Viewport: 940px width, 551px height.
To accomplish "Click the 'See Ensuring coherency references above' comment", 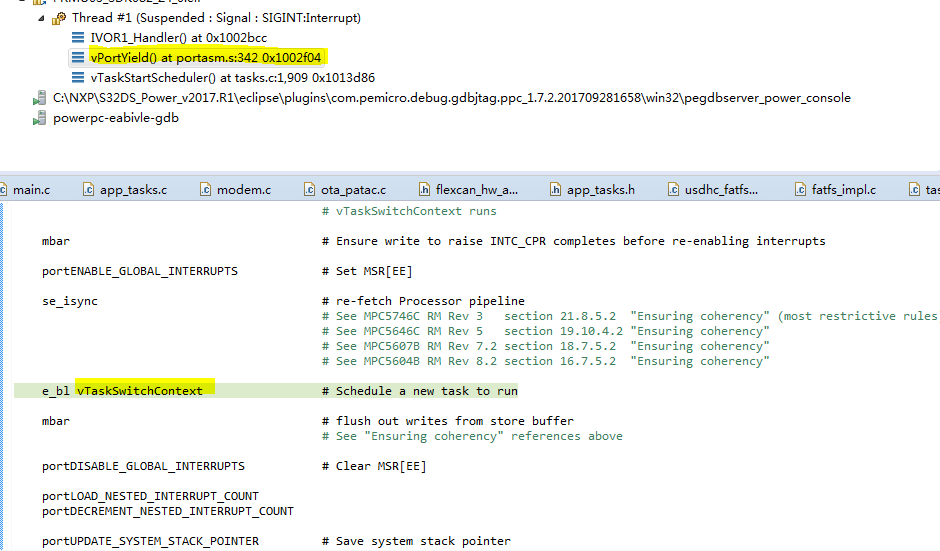I will [x=472, y=436].
